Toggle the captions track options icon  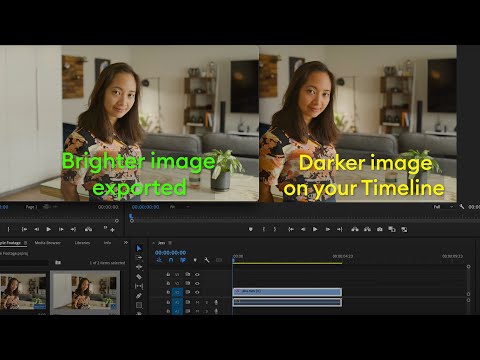(219, 260)
